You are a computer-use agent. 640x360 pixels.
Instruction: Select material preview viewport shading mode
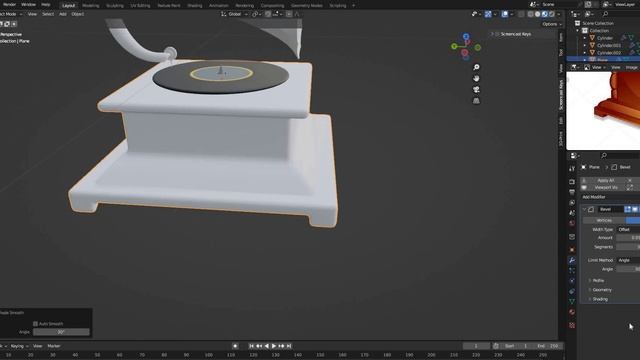[544, 14]
